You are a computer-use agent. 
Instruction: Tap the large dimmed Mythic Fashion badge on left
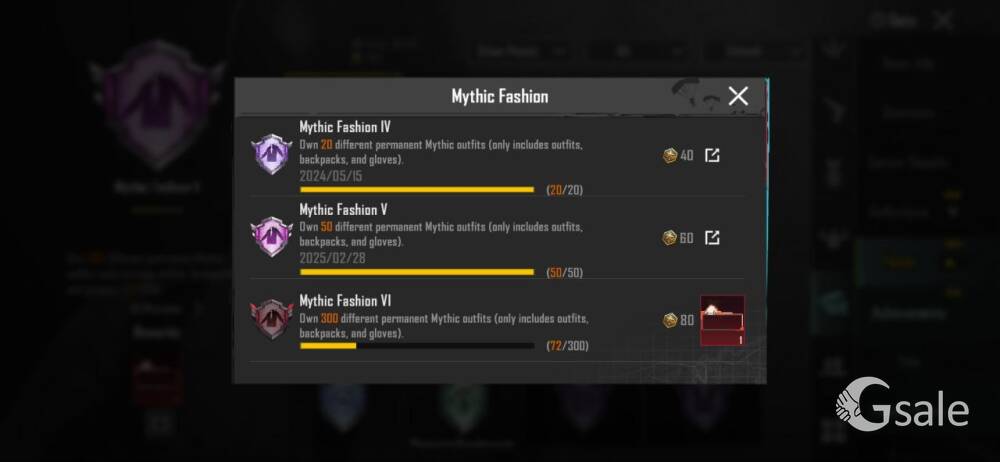pos(157,105)
